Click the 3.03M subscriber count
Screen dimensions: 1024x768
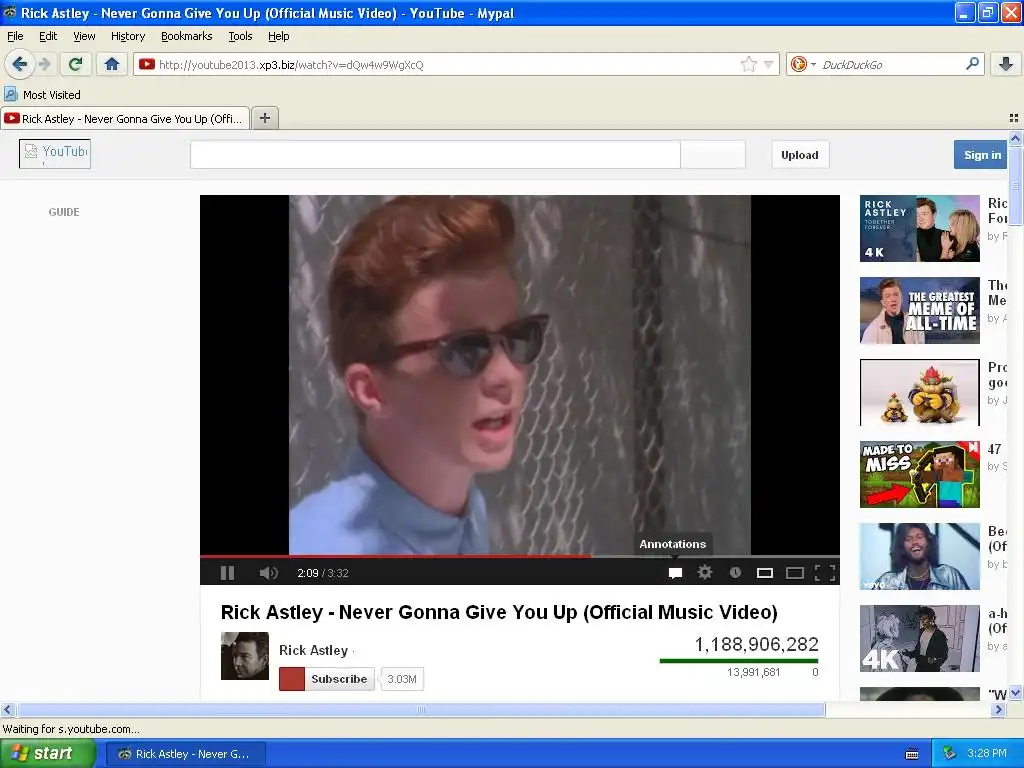(x=402, y=679)
